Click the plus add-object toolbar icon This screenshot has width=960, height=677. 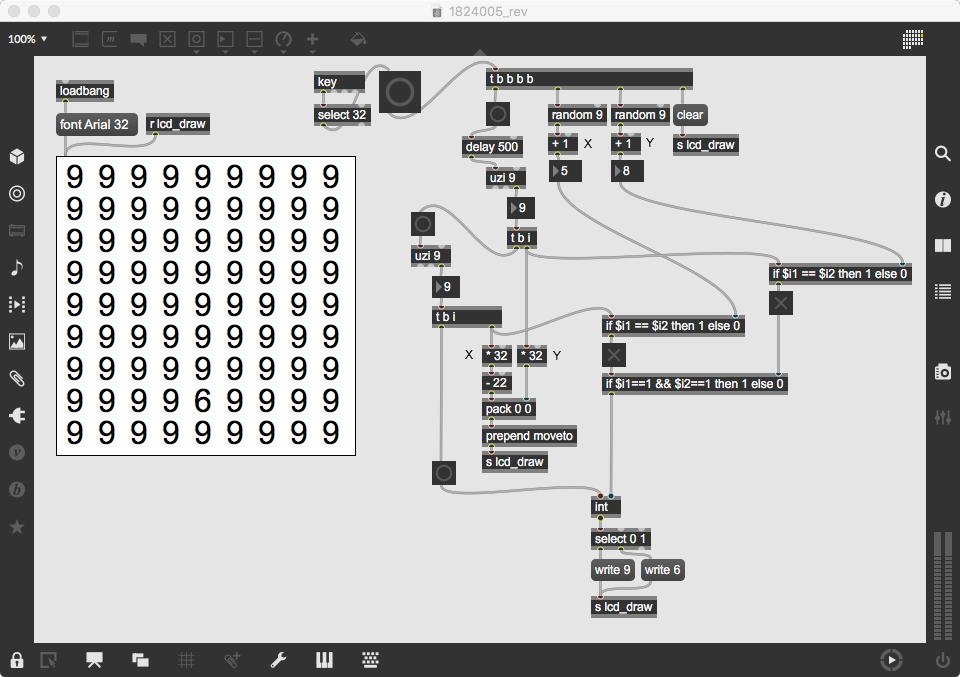point(312,39)
